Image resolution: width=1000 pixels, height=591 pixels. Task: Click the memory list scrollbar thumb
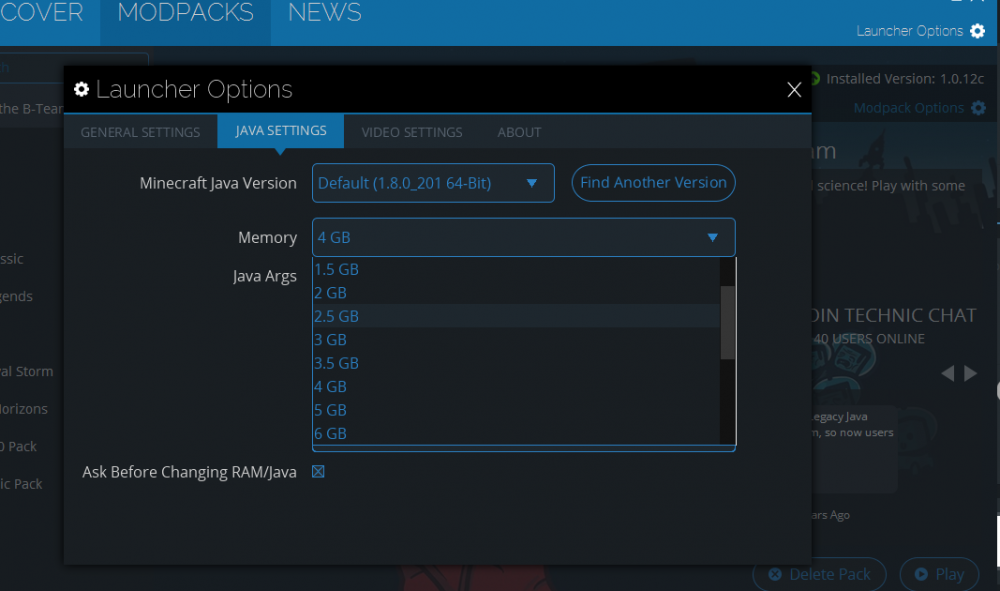728,323
